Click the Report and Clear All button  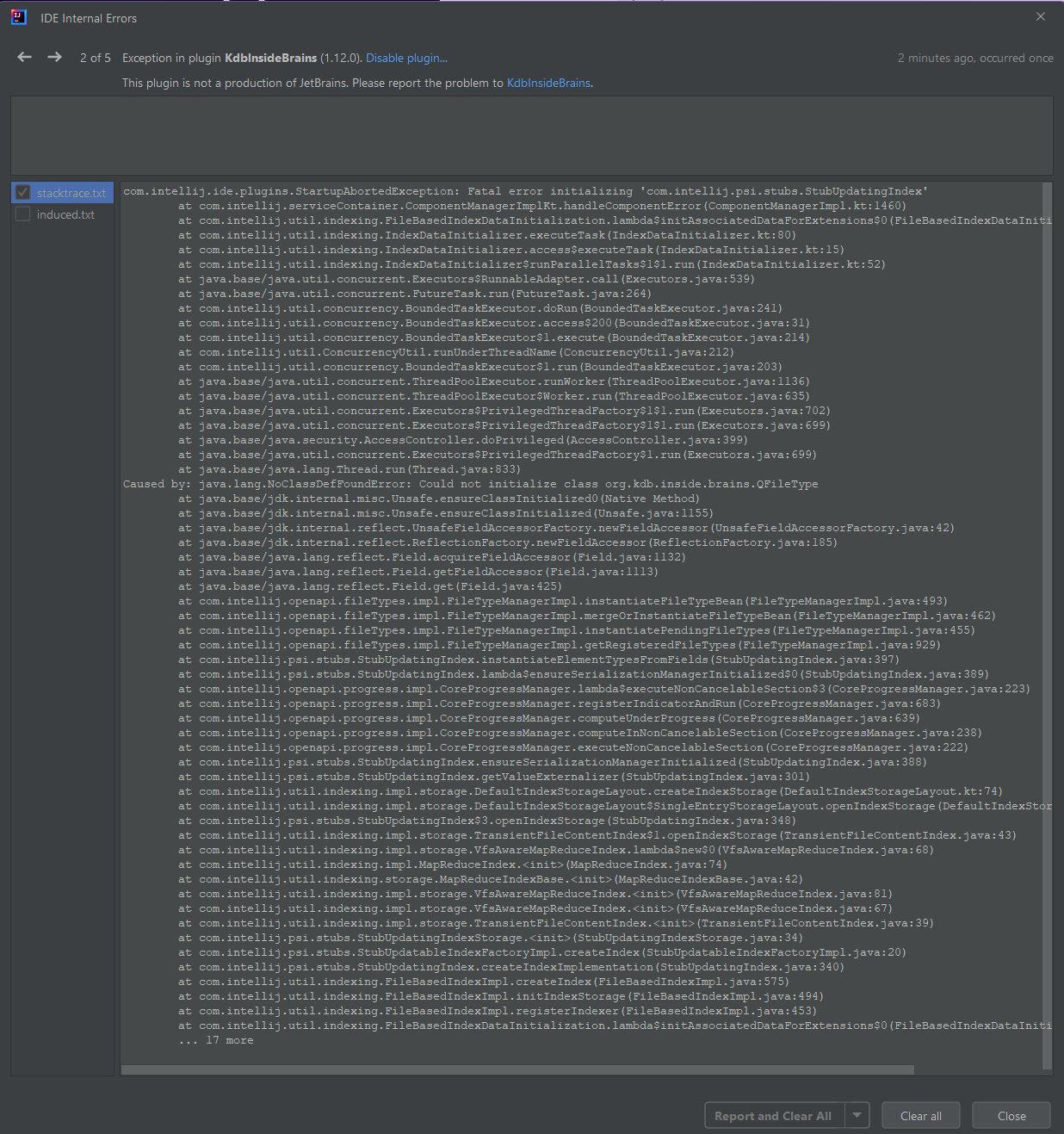coord(774,1116)
